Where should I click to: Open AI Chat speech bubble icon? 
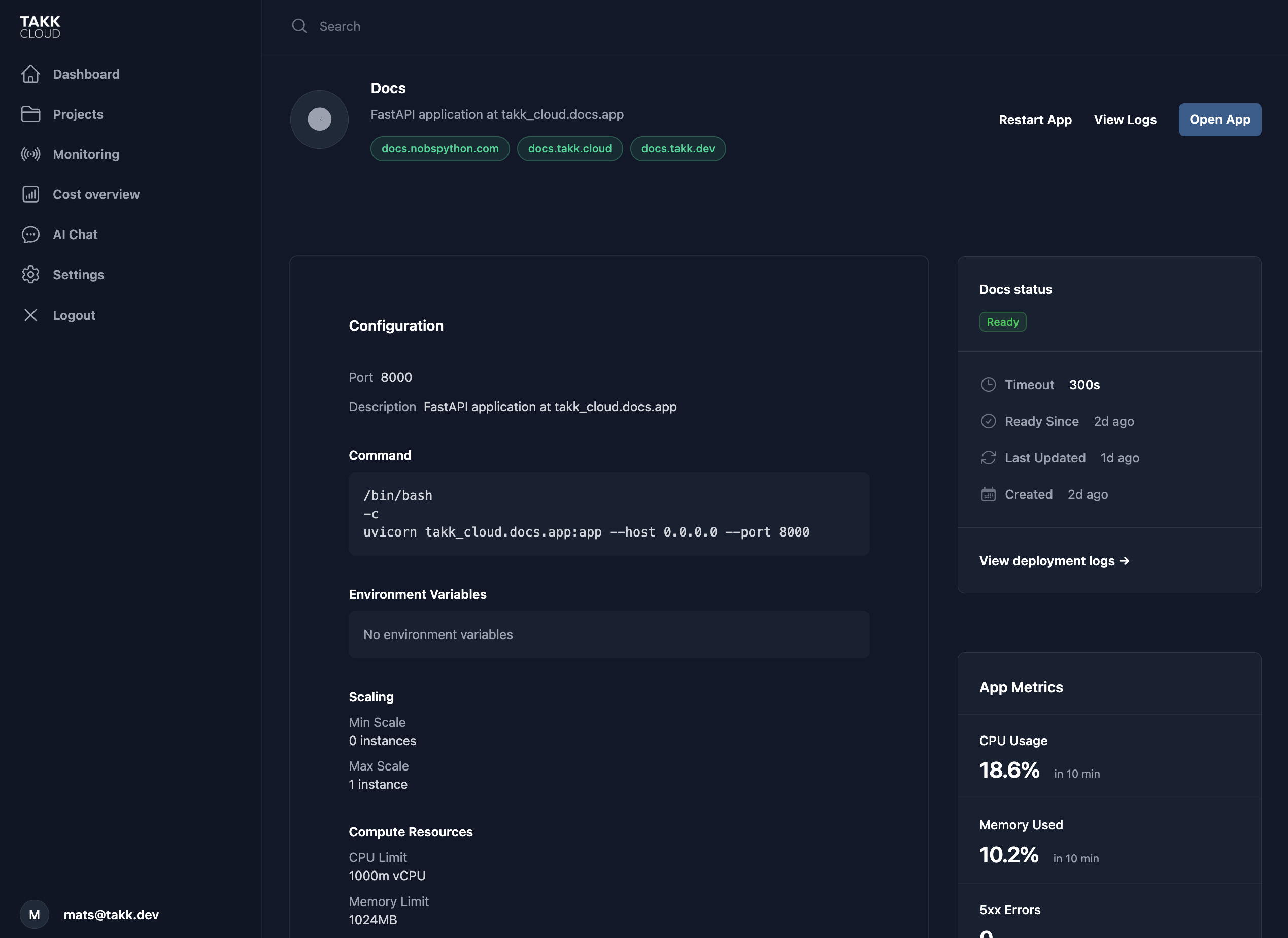(x=31, y=234)
